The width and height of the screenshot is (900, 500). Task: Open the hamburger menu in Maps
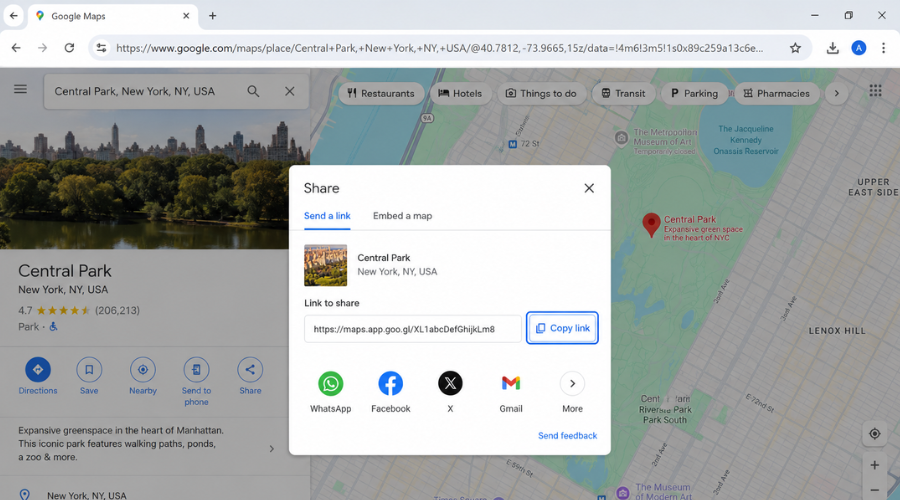coord(21,89)
